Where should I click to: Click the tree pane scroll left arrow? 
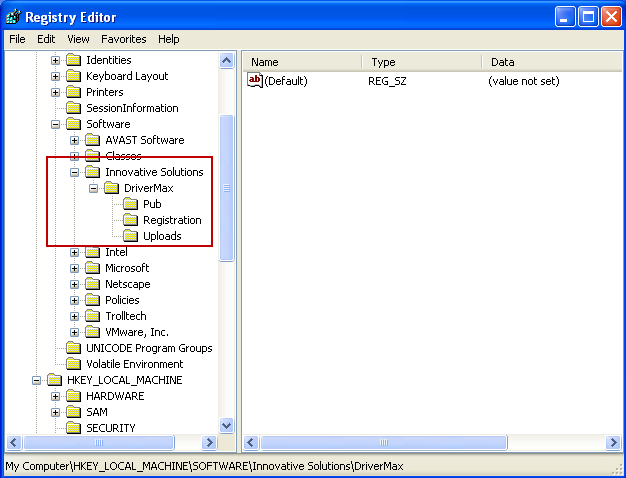[14, 442]
